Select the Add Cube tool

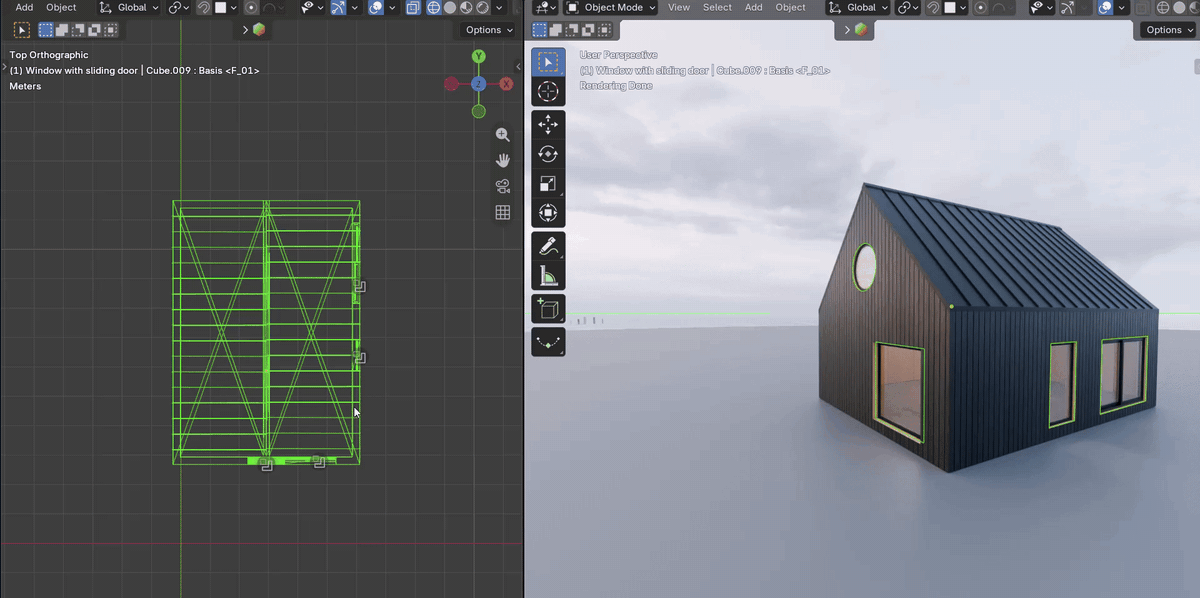[x=548, y=309]
